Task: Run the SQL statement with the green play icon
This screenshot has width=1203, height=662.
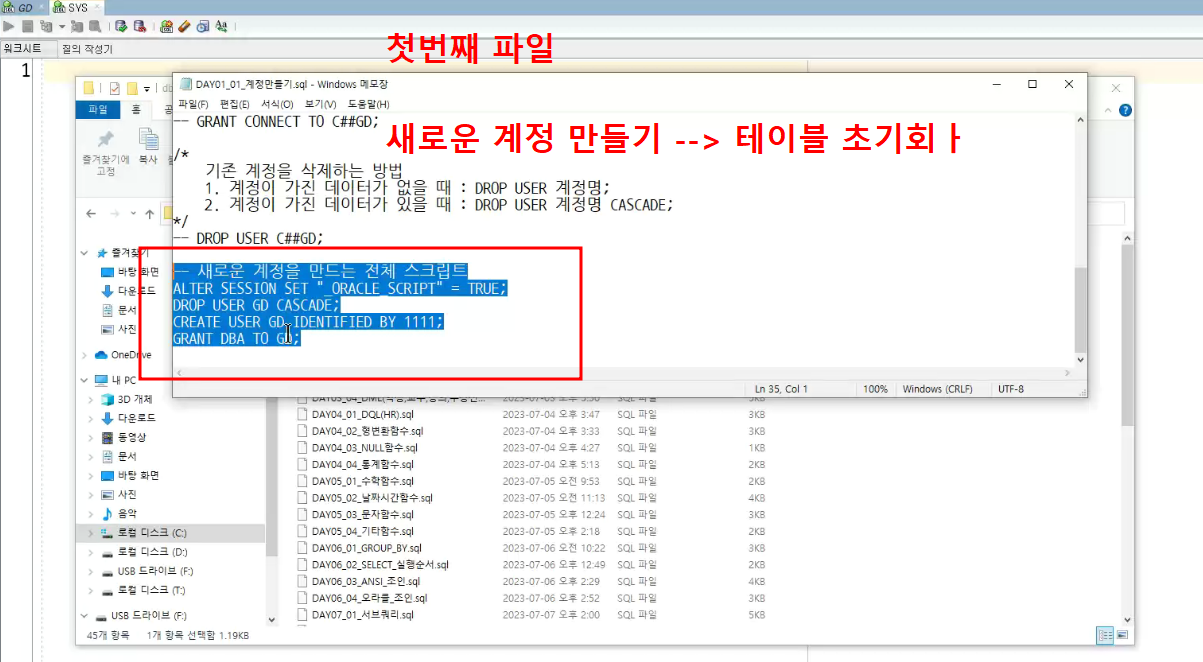Action: coord(9,26)
